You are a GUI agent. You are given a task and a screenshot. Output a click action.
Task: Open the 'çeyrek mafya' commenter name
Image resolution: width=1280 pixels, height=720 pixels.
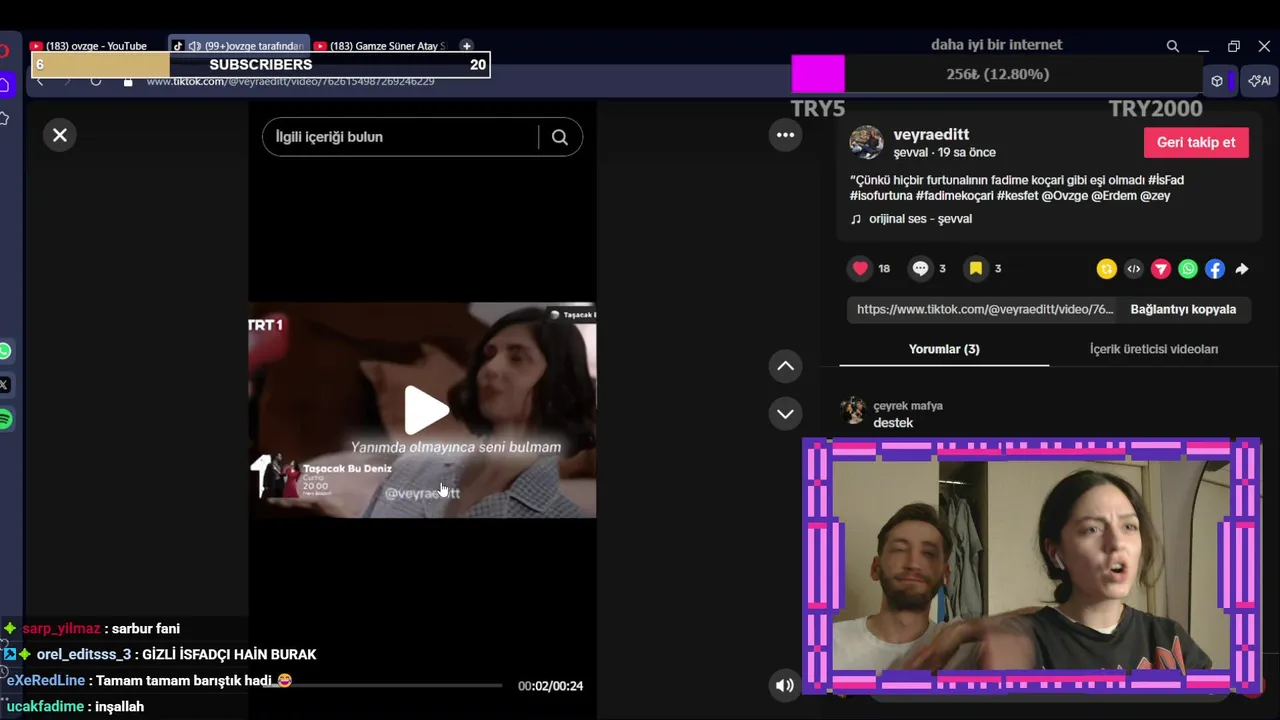pyautogui.click(x=908, y=406)
